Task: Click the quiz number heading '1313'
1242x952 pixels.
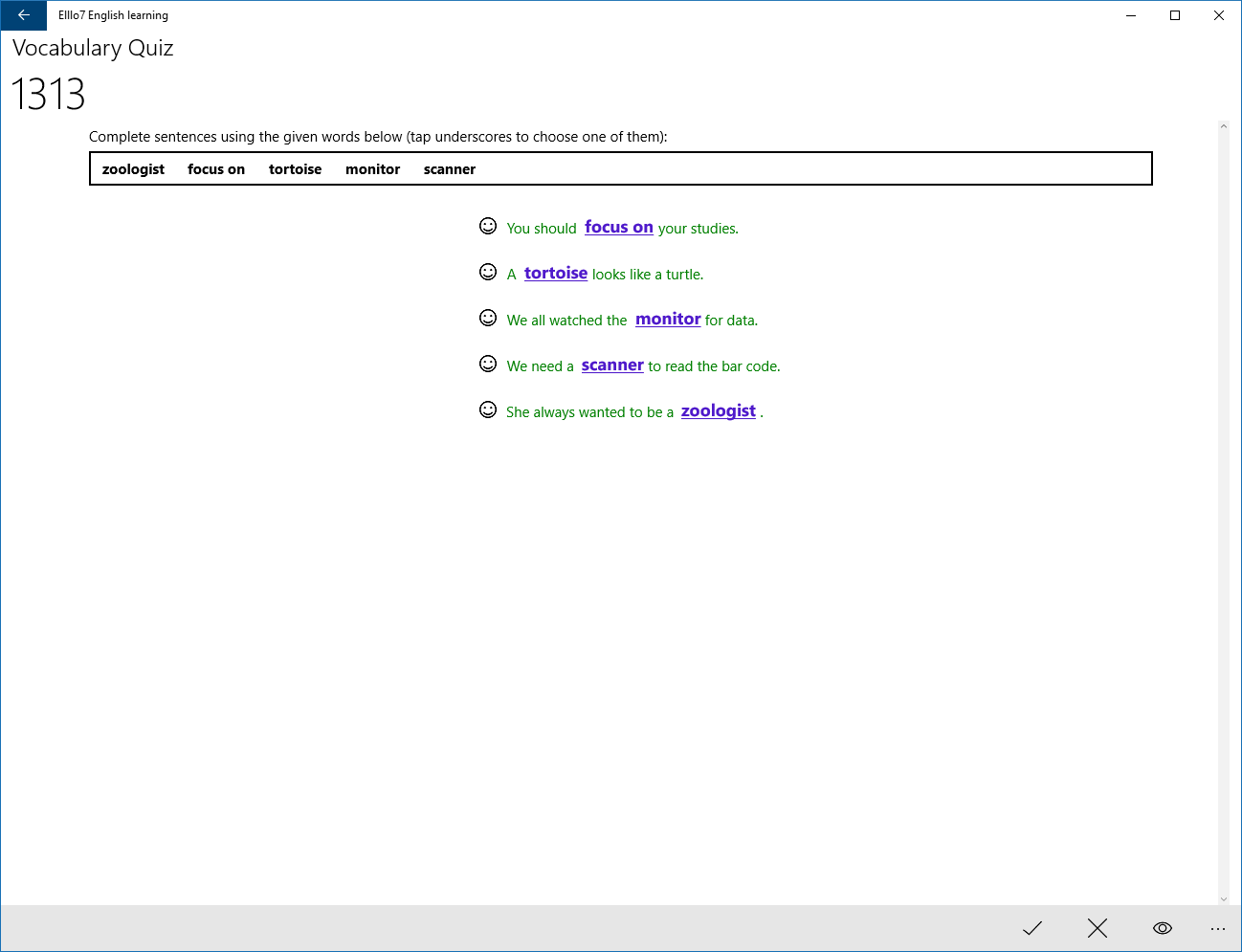Action: (48, 95)
